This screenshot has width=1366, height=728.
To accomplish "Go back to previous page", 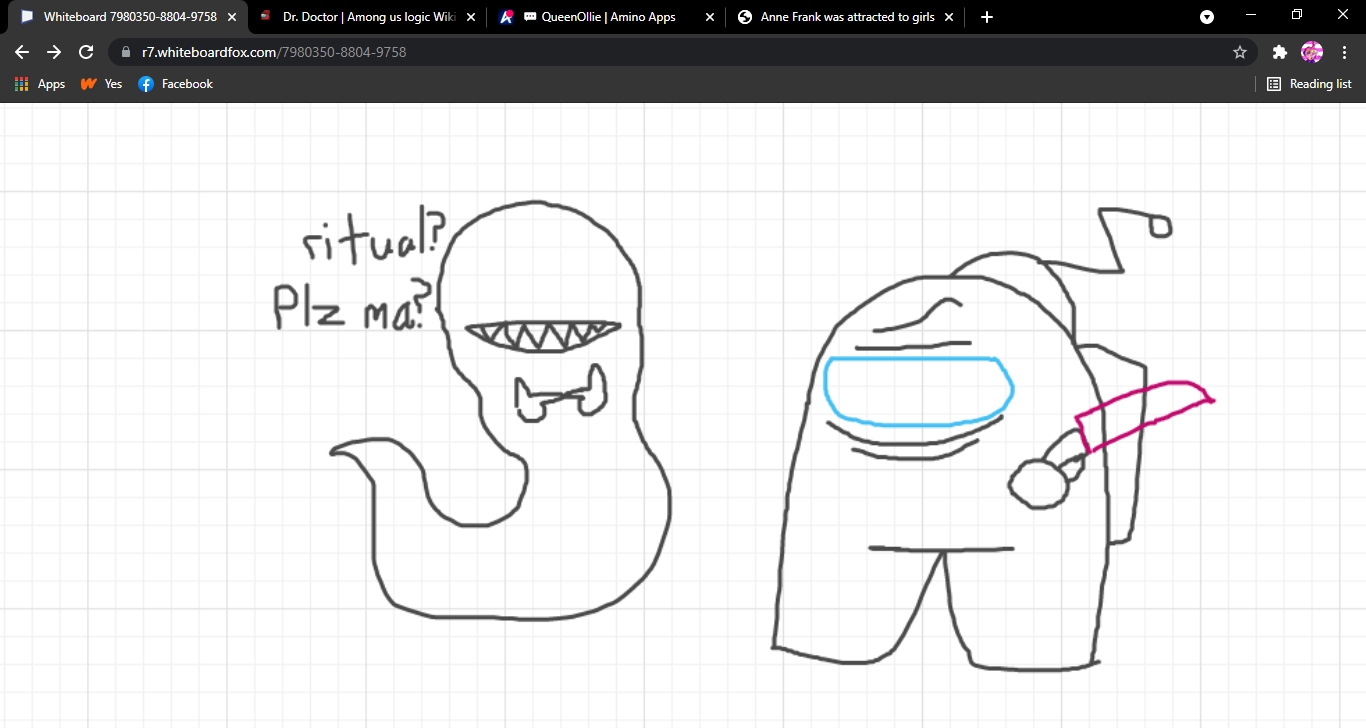I will click(22, 52).
